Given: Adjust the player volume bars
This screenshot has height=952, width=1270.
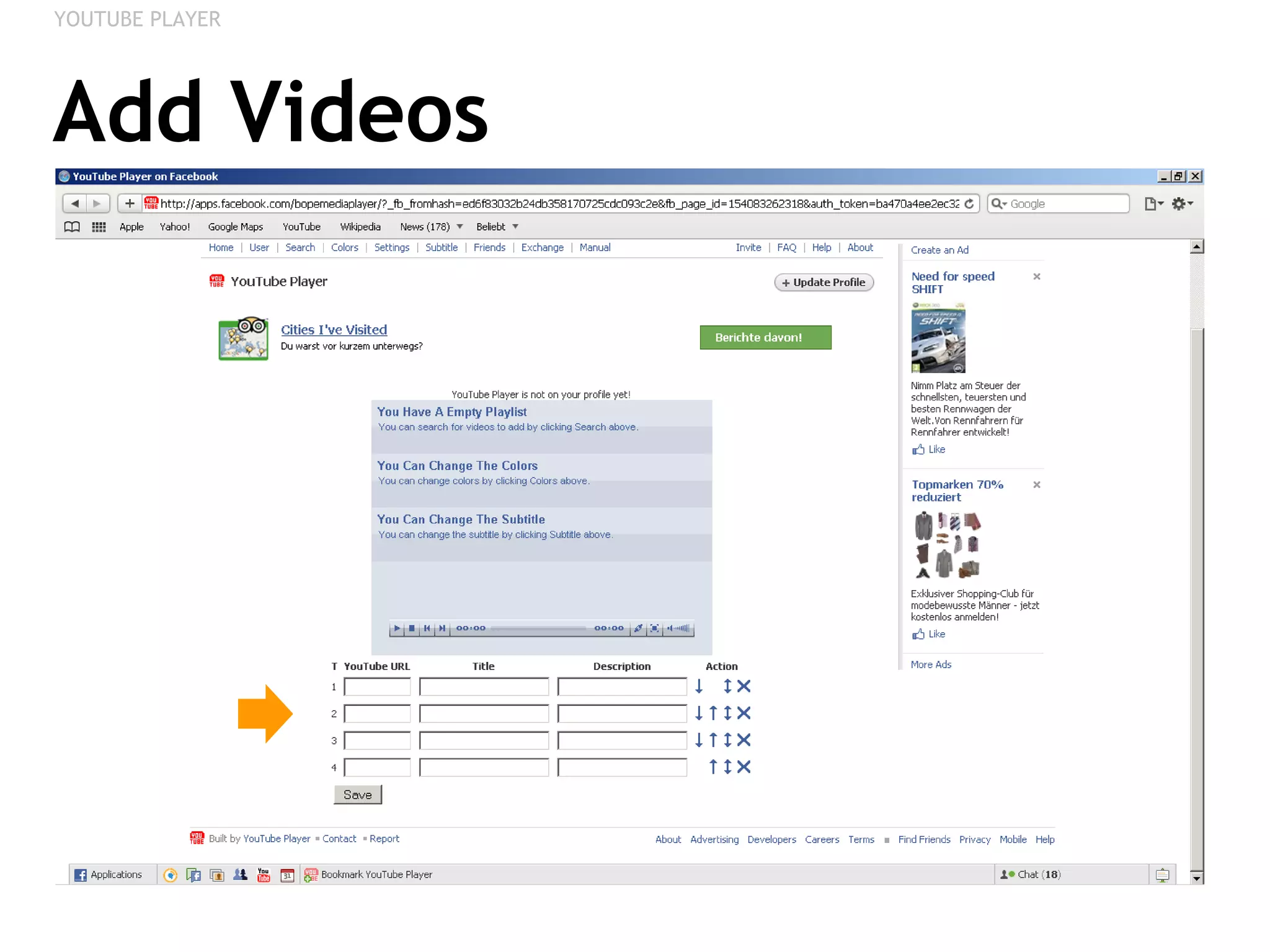Looking at the screenshot, I should (678, 628).
